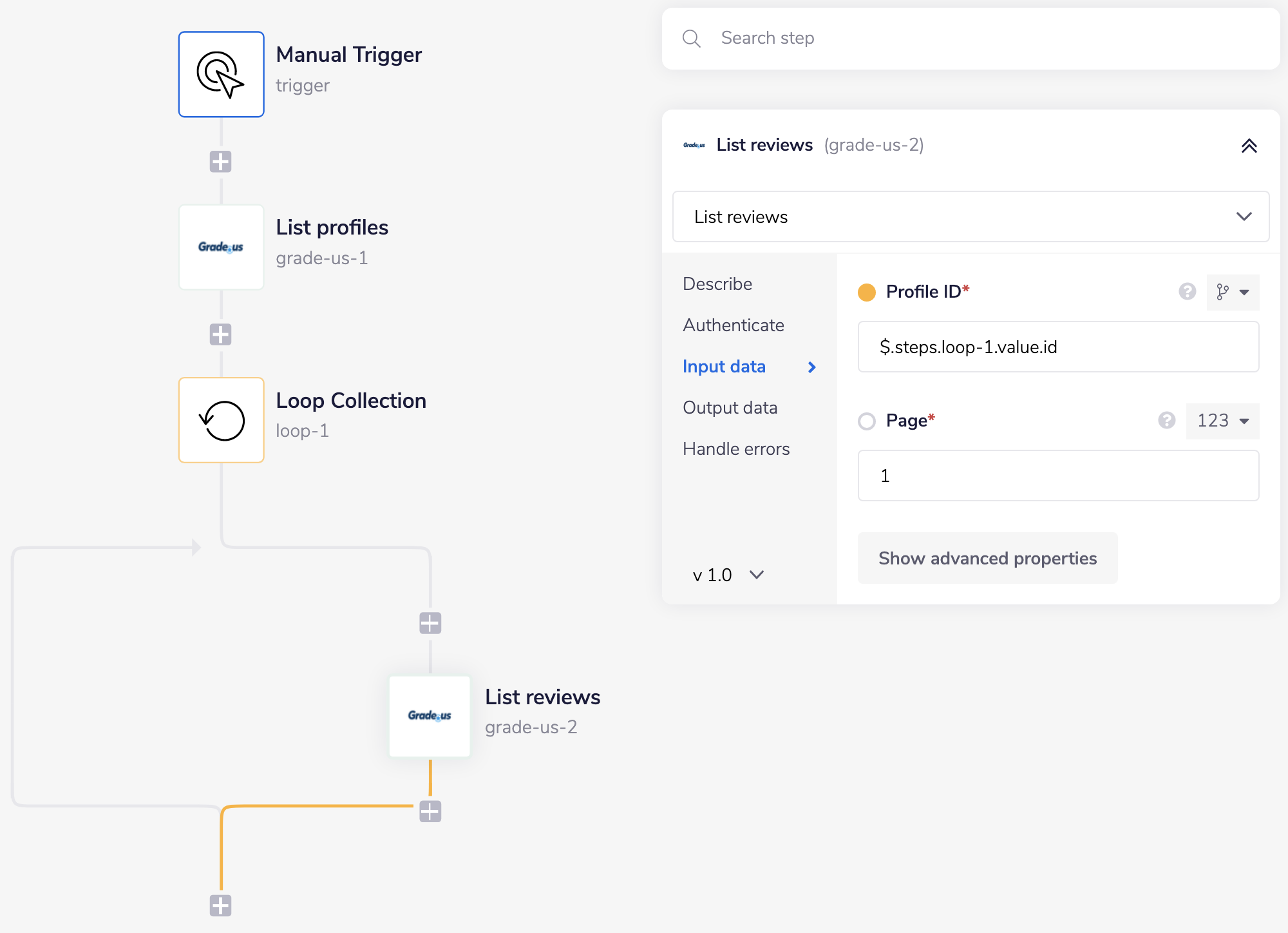Open the List reviews operation dropdown
Image resolution: width=1288 pixels, height=933 pixels.
coord(971,217)
